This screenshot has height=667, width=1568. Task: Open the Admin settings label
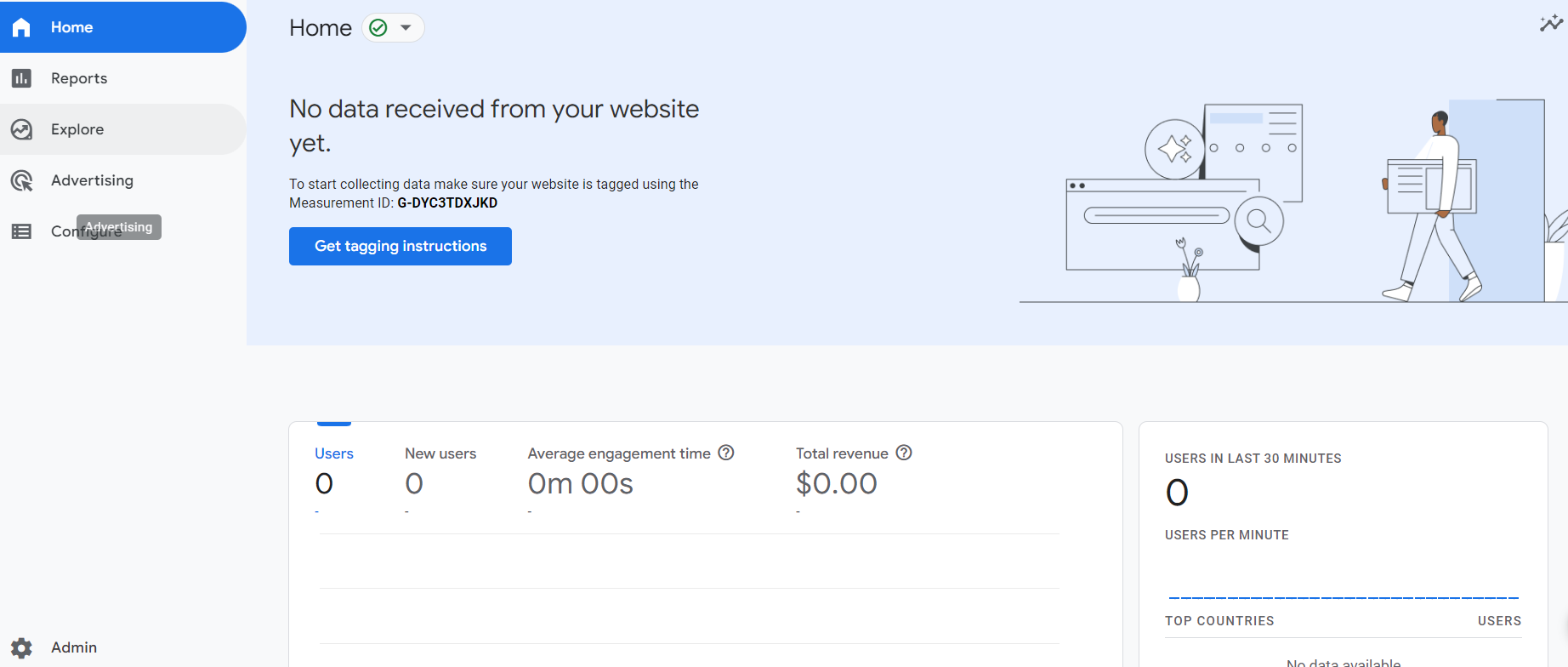[x=74, y=647]
